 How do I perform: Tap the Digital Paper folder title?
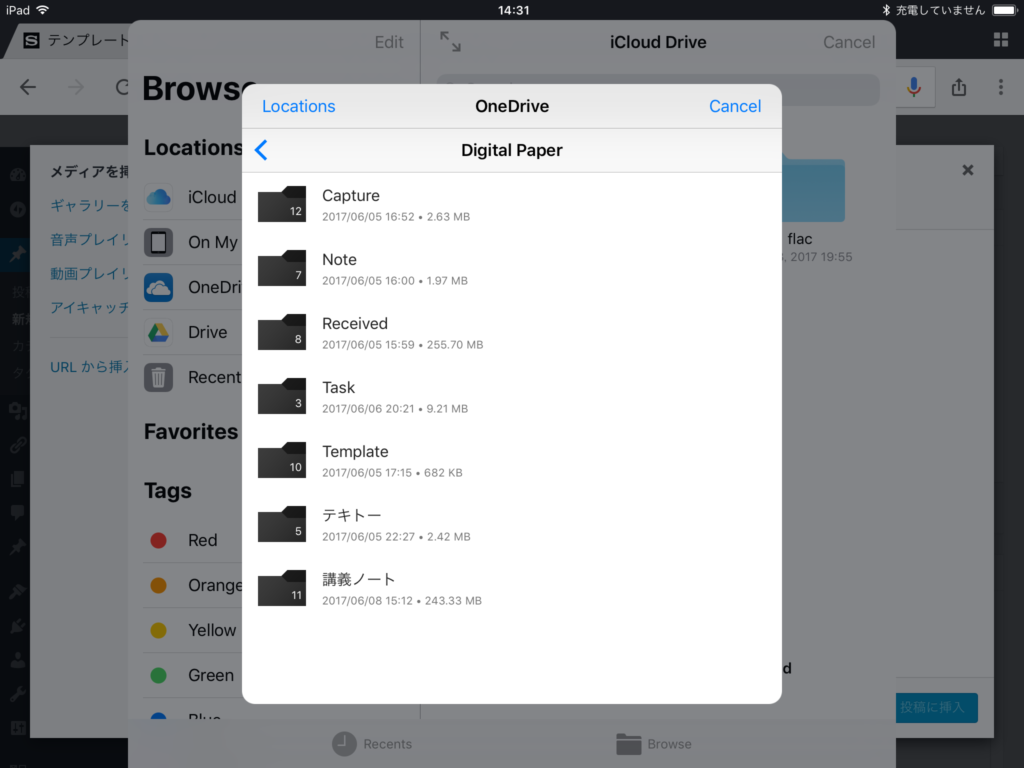pos(511,150)
